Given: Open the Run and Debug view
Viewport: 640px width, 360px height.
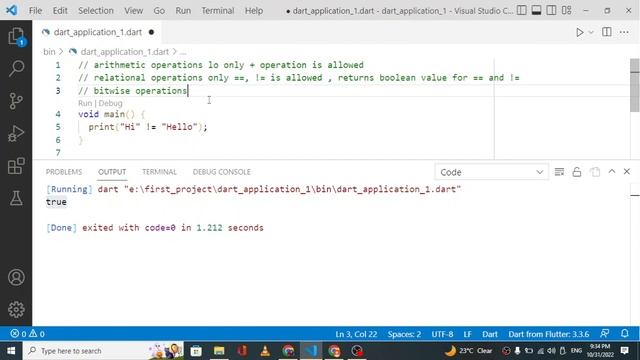Looking at the screenshot, I should click(16, 133).
